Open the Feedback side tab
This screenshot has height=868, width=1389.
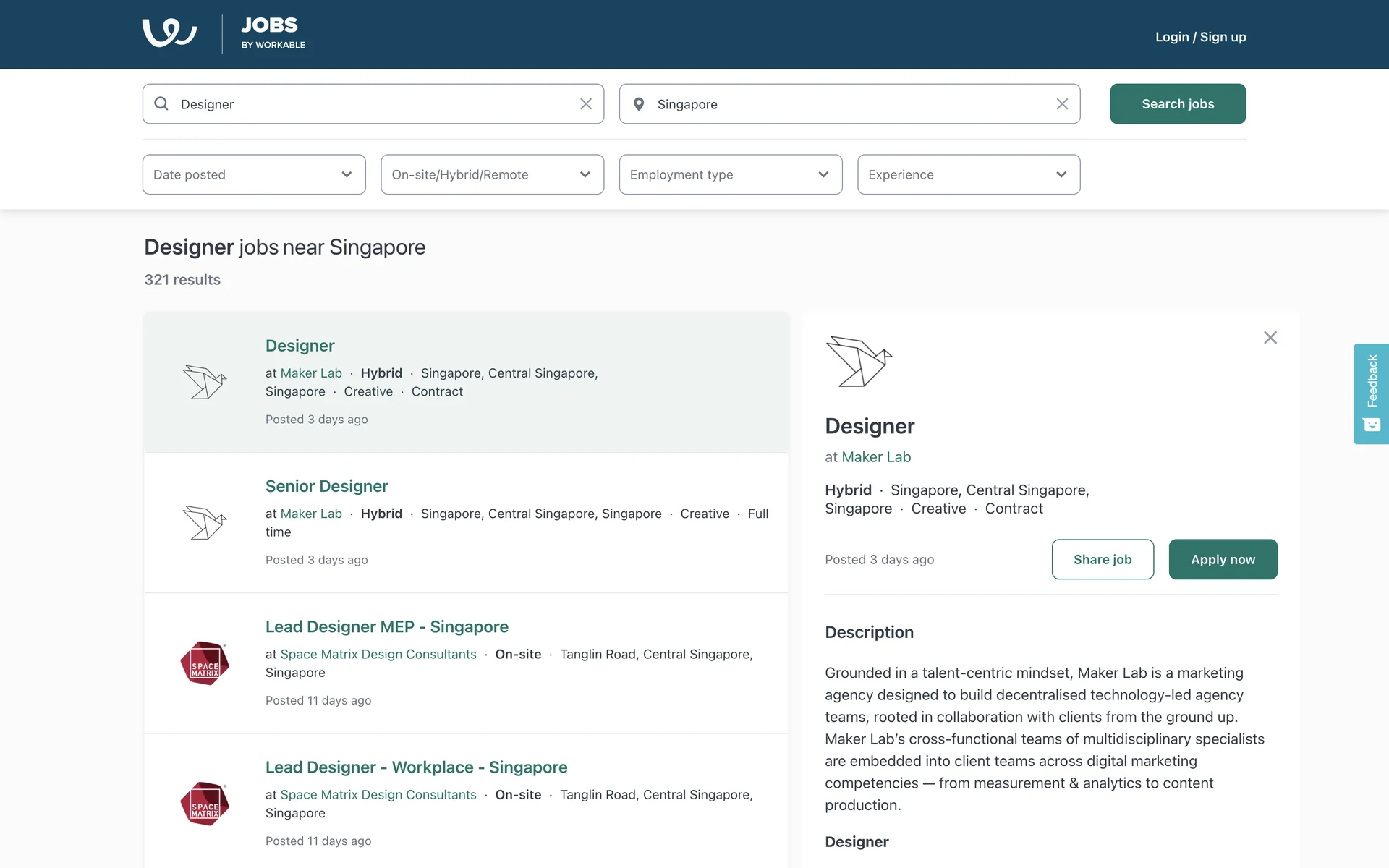click(1371, 393)
